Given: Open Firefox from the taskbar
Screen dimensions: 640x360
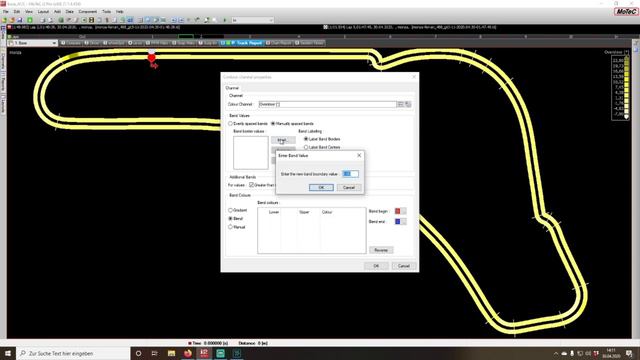Looking at the screenshot, I should pyautogui.click(x=187, y=353).
